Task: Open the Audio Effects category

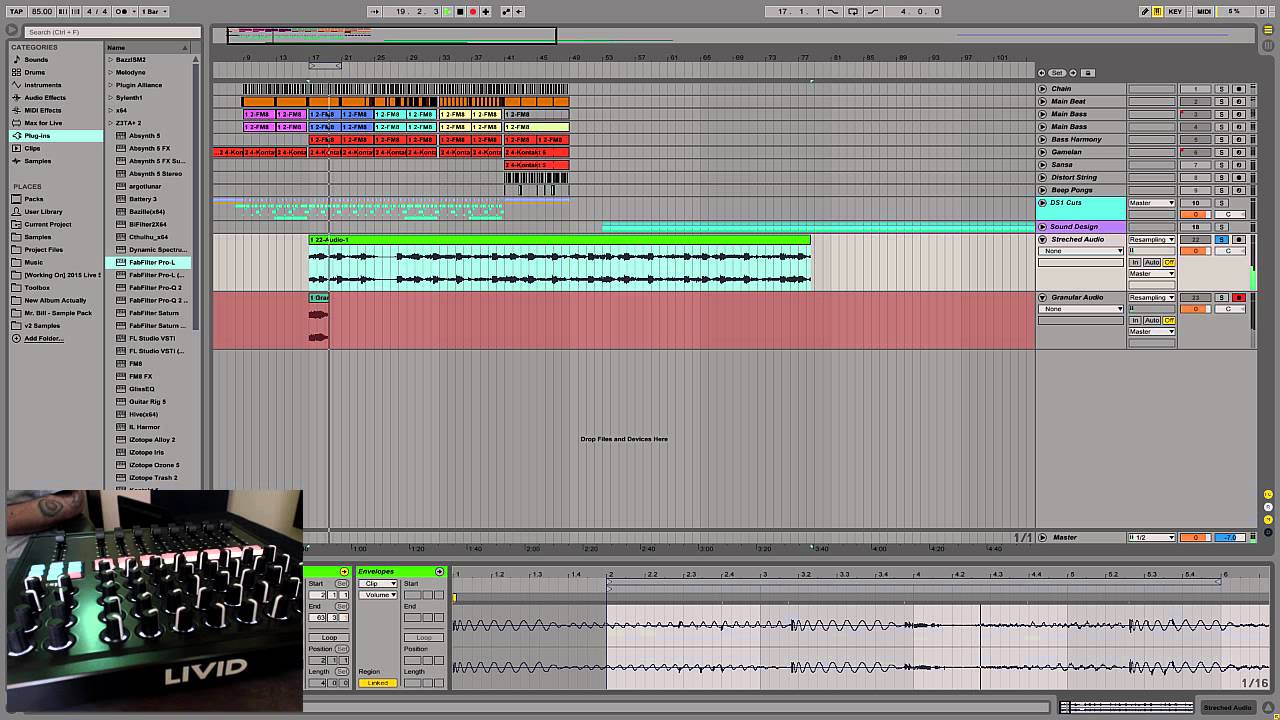Action: (45, 97)
